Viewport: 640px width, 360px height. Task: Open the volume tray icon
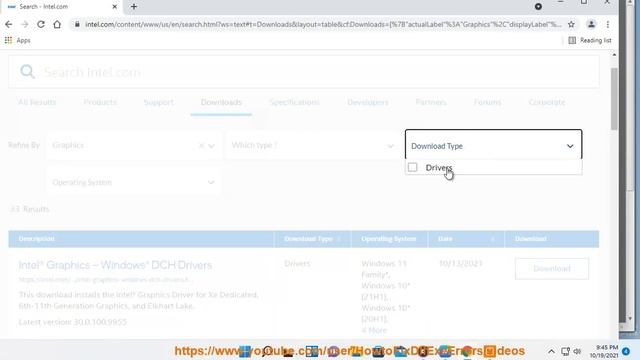(x=577, y=351)
